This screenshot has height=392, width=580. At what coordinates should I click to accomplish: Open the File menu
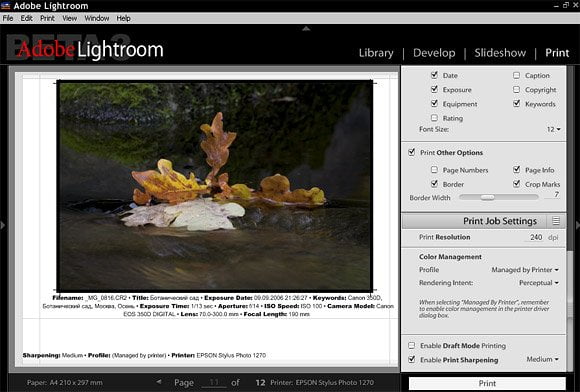pyautogui.click(x=8, y=18)
